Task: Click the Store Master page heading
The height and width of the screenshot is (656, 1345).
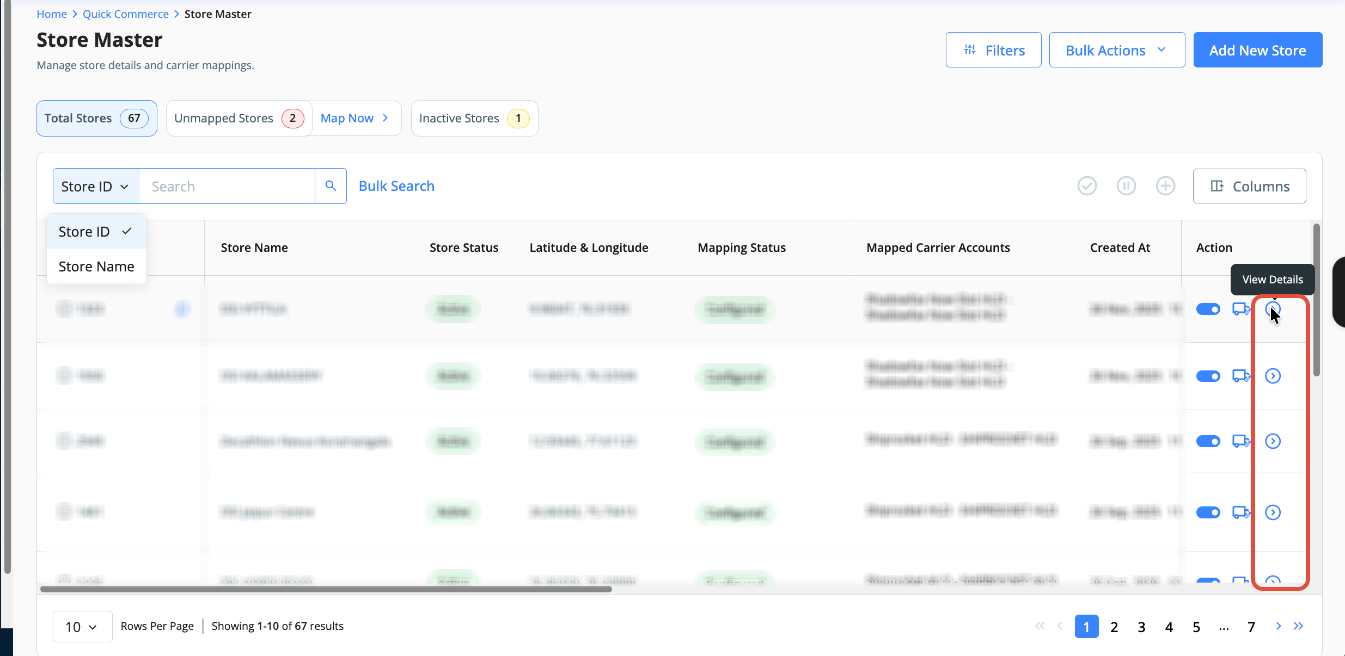Action: point(99,40)
